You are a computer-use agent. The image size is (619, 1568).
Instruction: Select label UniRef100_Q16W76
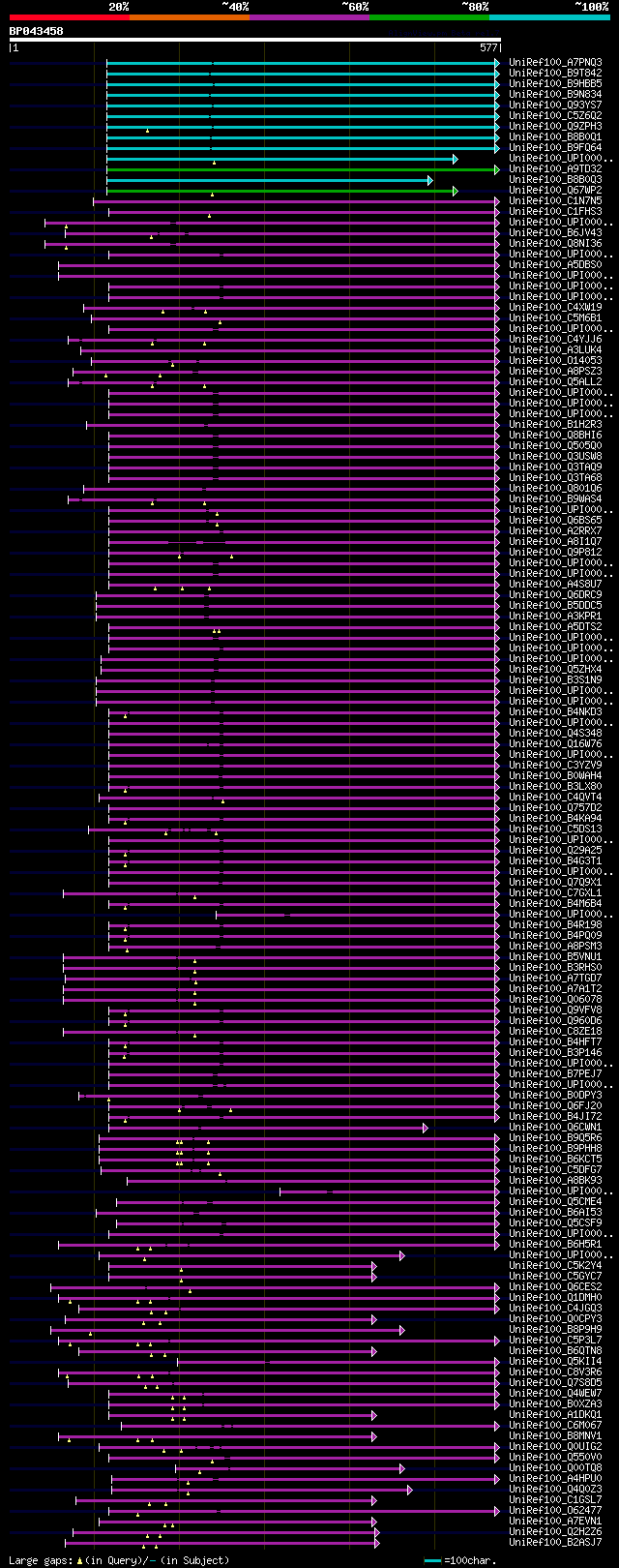pos(555,743)
